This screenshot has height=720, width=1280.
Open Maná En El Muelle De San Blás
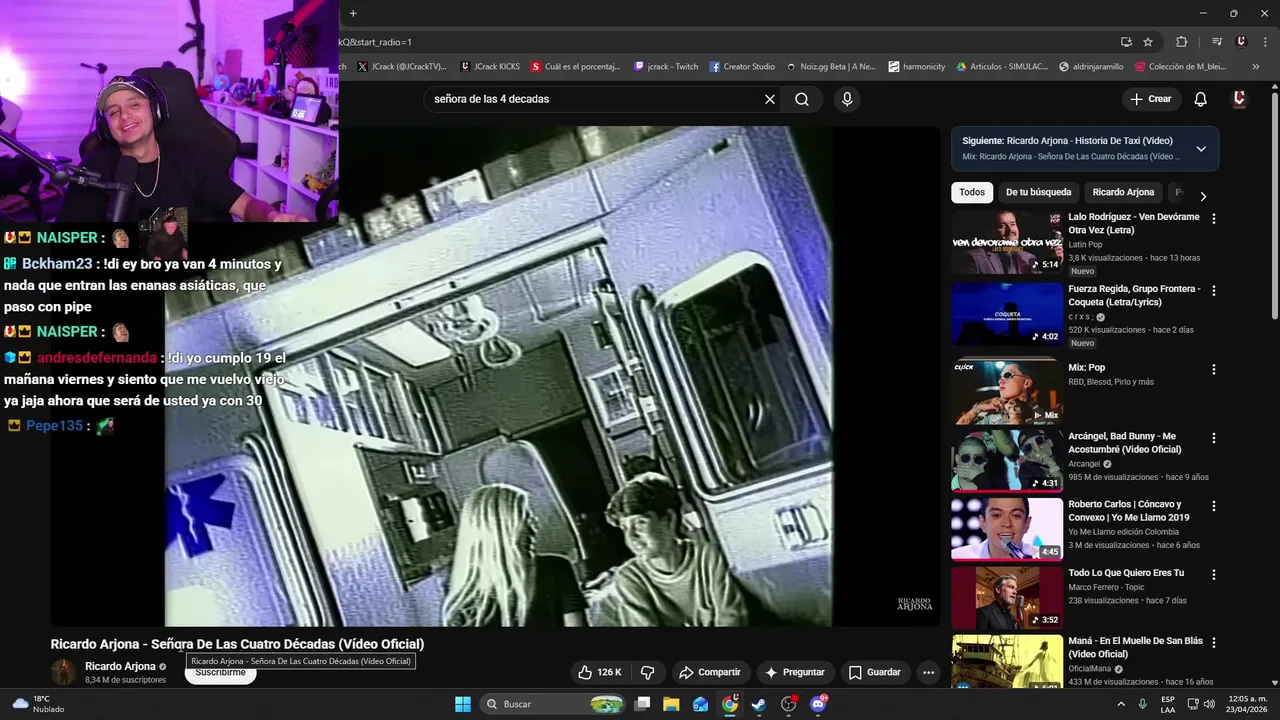[x=1135, y=647]
